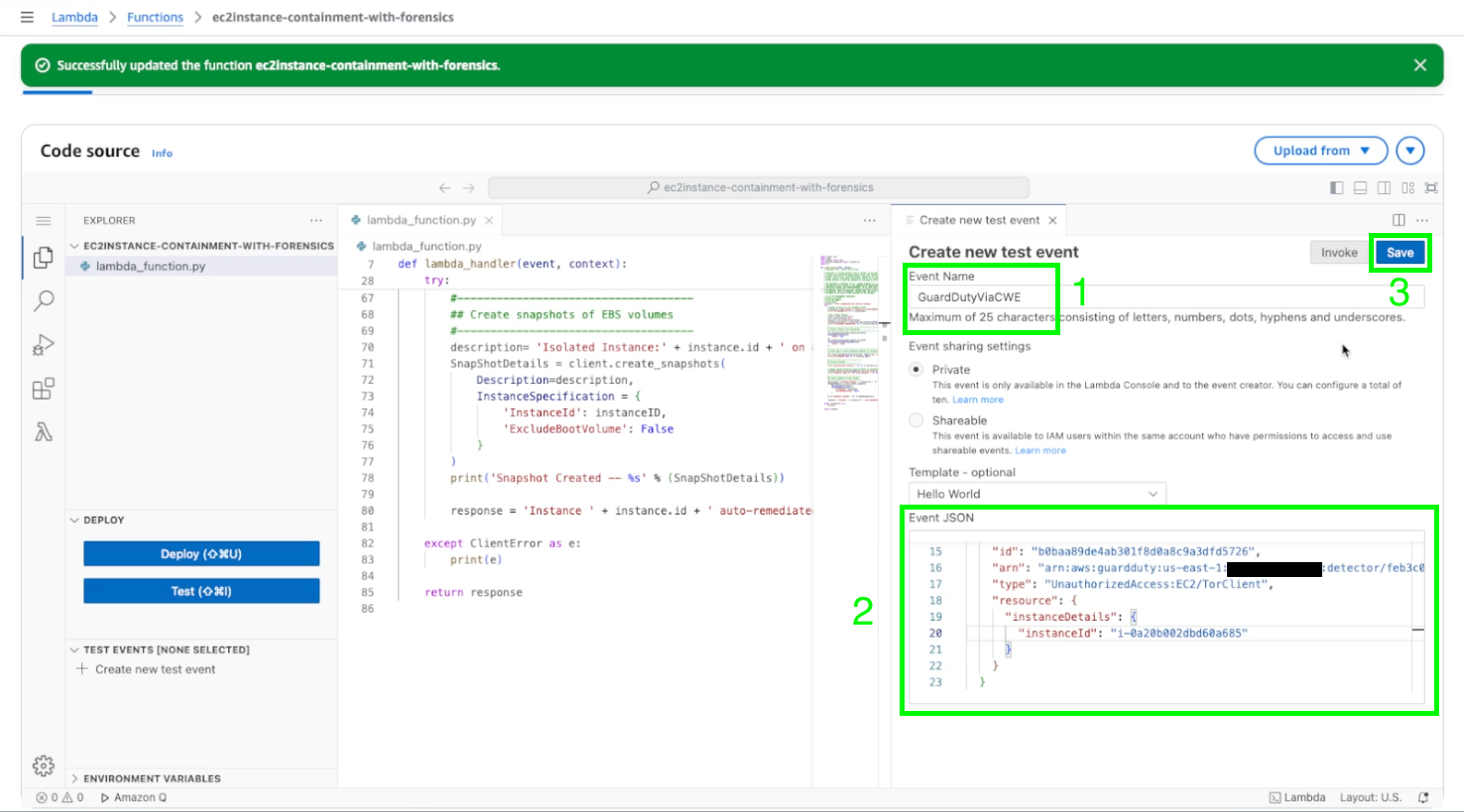The width and height of the screenshot is (1464, 812).
Task: Click the Deploy button
Action: click(x=201, y=554)
